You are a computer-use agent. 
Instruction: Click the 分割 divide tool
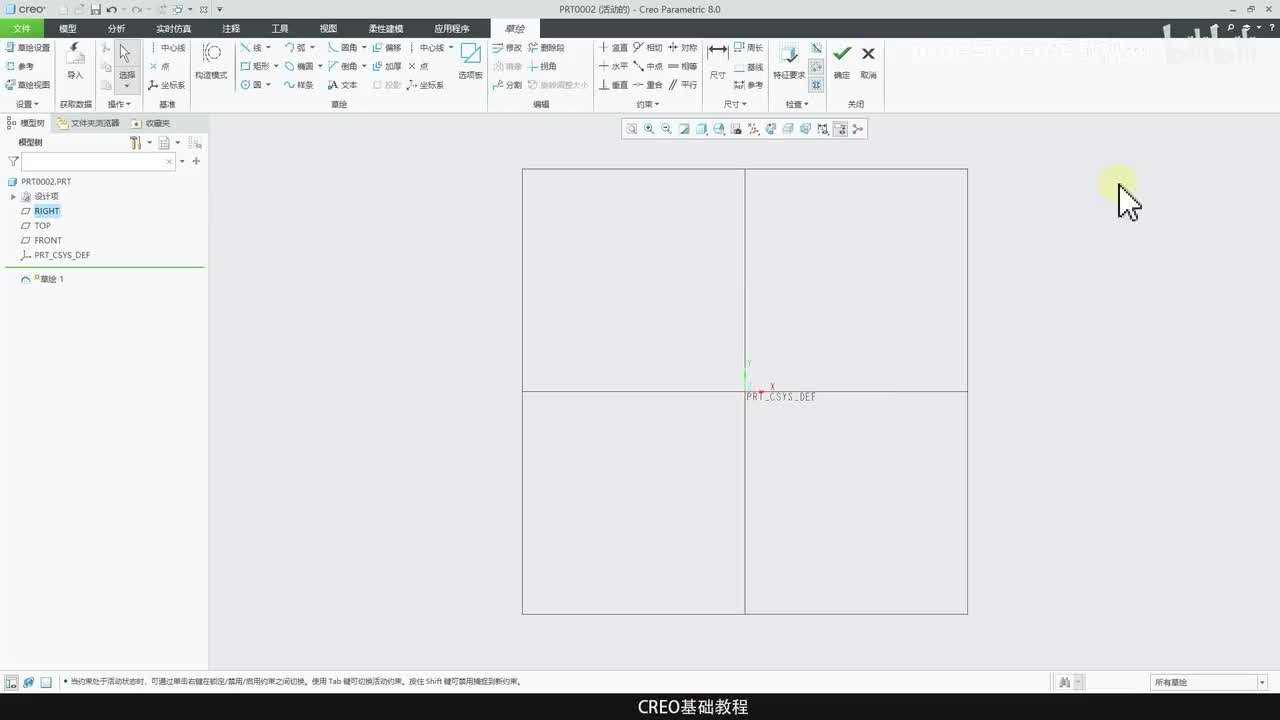(x=507, y=85)
